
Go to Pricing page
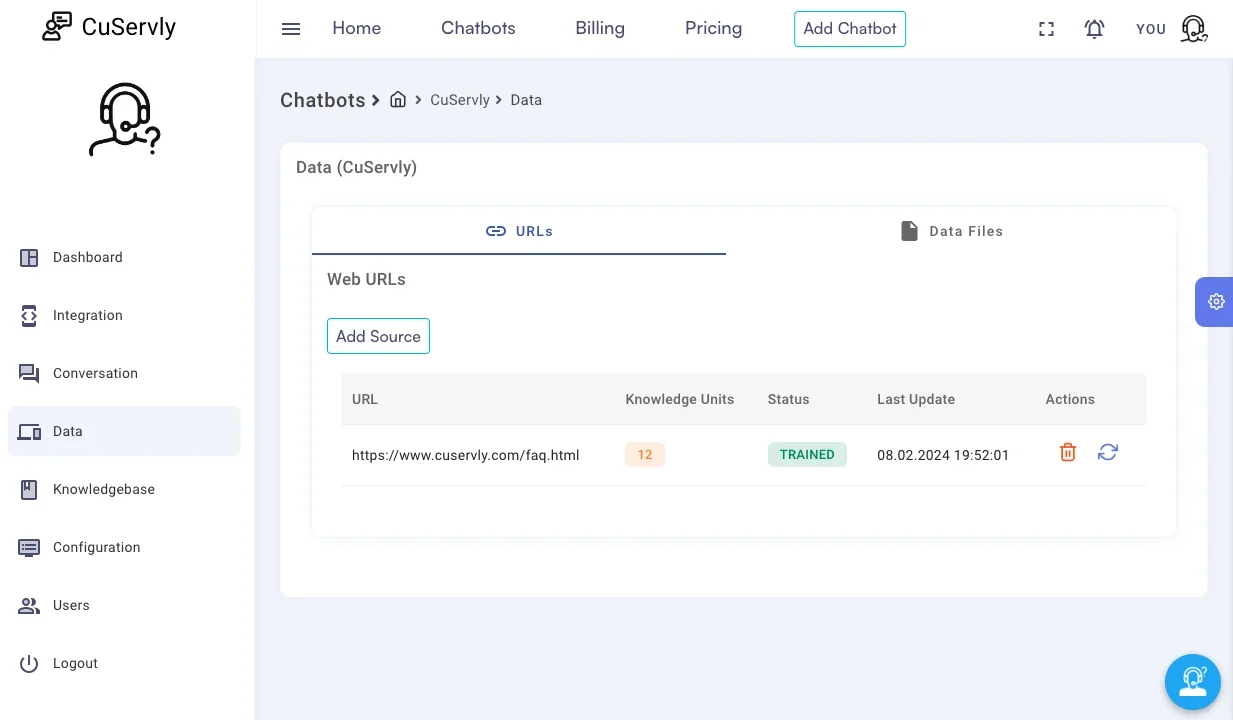coord(713,28)
